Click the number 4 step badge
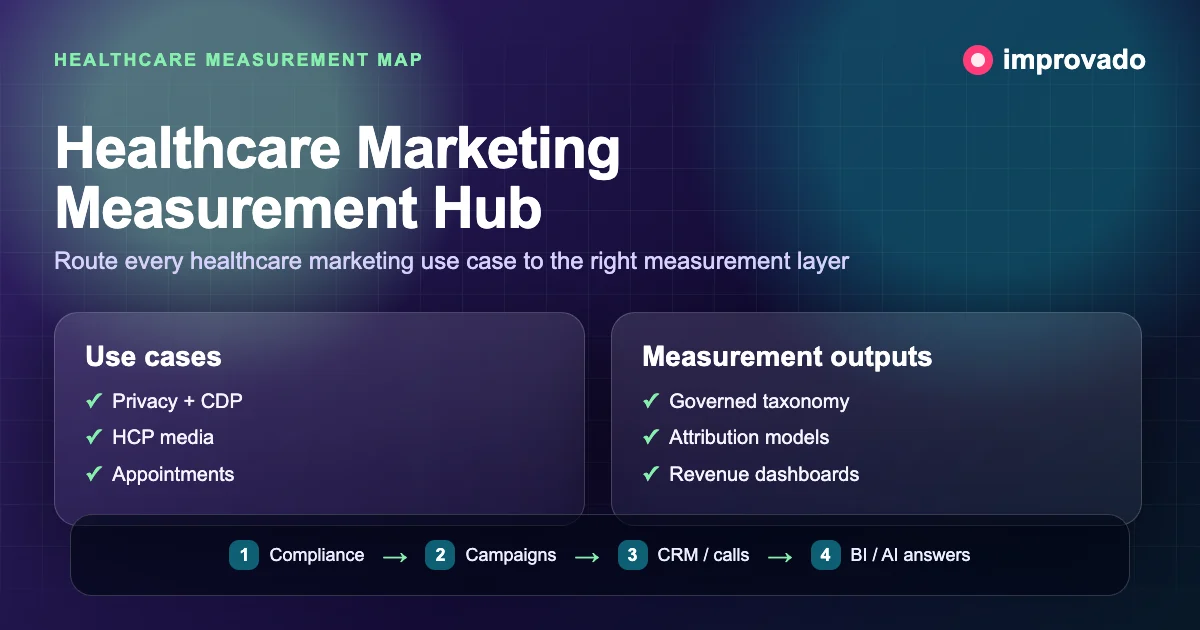 coord(826,555)
